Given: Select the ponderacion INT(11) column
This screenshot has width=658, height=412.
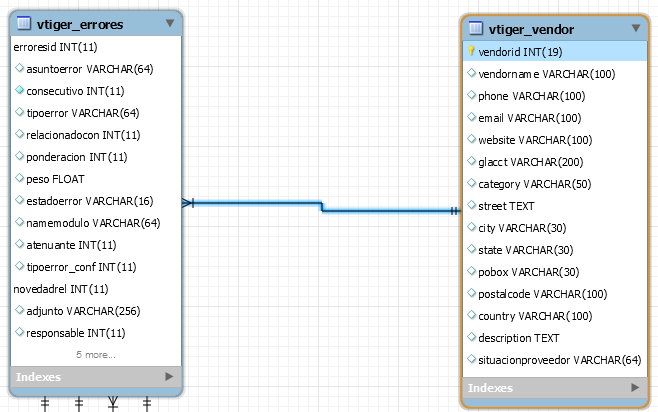Looking at the screenshot, I should point(96,157).
